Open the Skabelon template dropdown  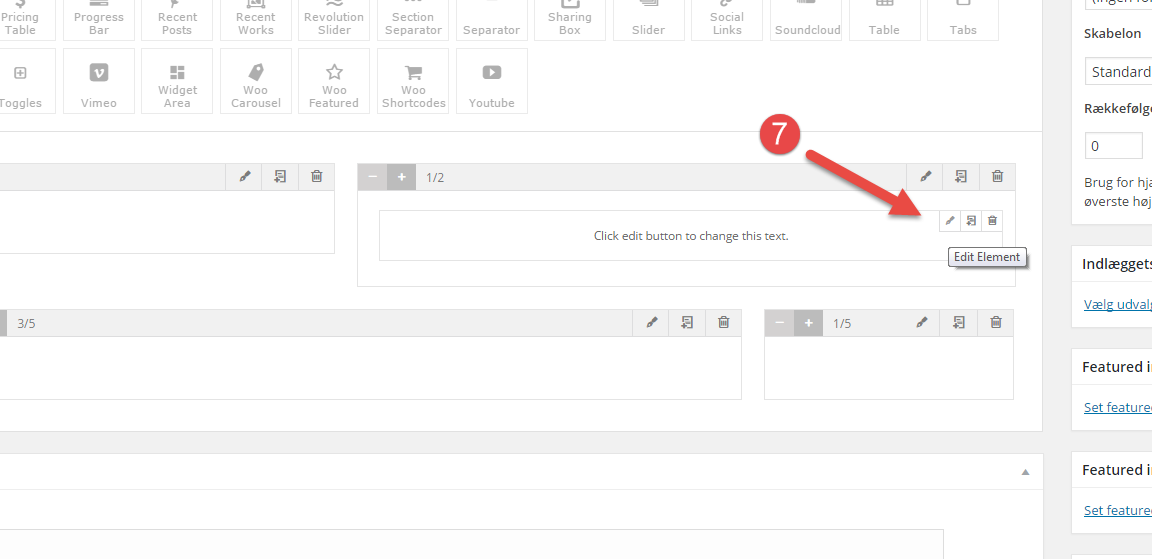(x=1118, y=72)
